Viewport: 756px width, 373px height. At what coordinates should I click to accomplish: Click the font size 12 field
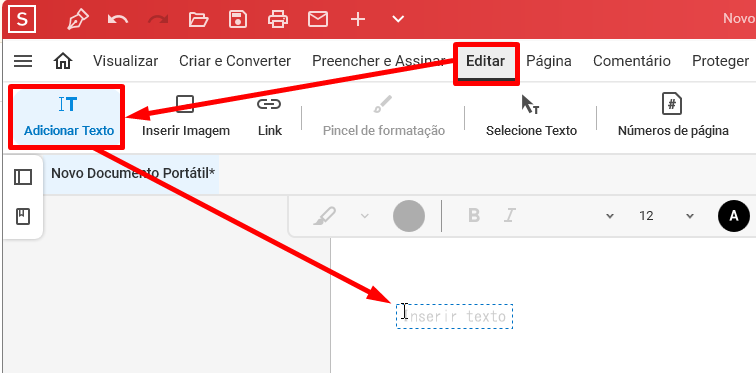point(646,216)
